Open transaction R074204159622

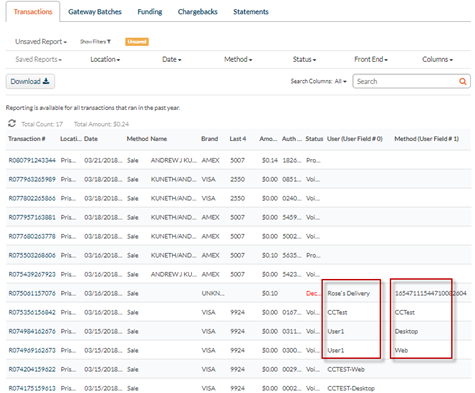(x=32, y=369)
